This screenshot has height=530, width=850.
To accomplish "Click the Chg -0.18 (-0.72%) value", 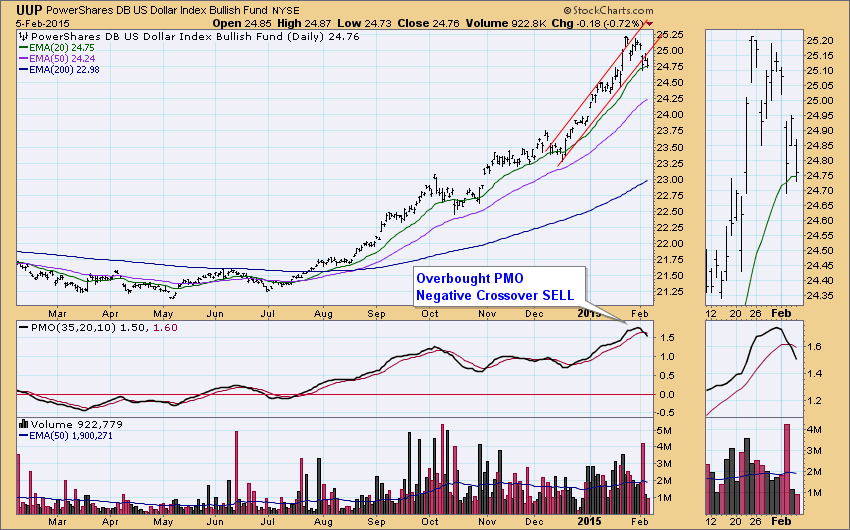I will (x=597, y=23).
